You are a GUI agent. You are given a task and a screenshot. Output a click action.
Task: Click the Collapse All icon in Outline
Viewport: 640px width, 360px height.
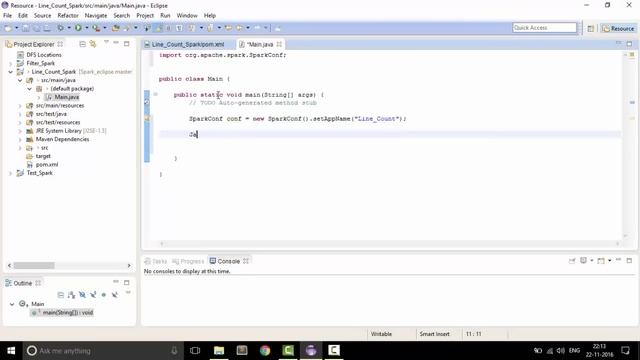pos(61,295)
